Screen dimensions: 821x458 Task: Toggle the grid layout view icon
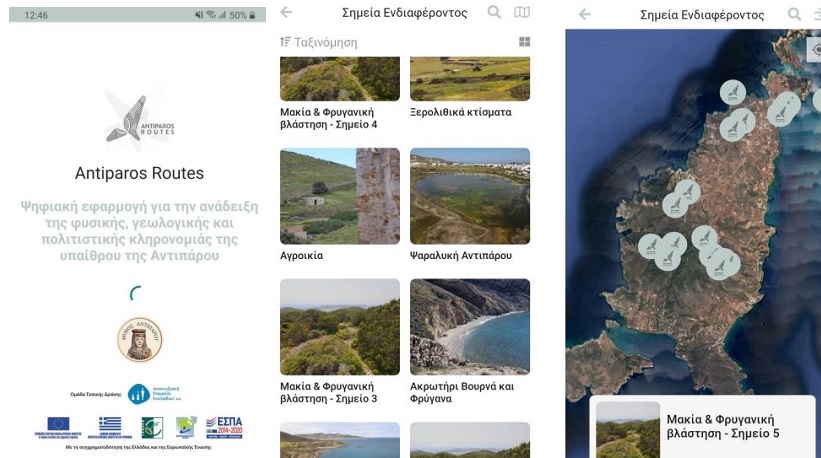click(x=524, y=42)
